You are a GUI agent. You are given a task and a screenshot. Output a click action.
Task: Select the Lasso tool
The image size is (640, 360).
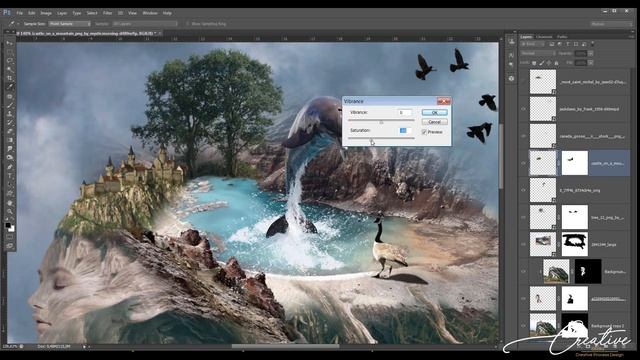[x=9, y=61]
